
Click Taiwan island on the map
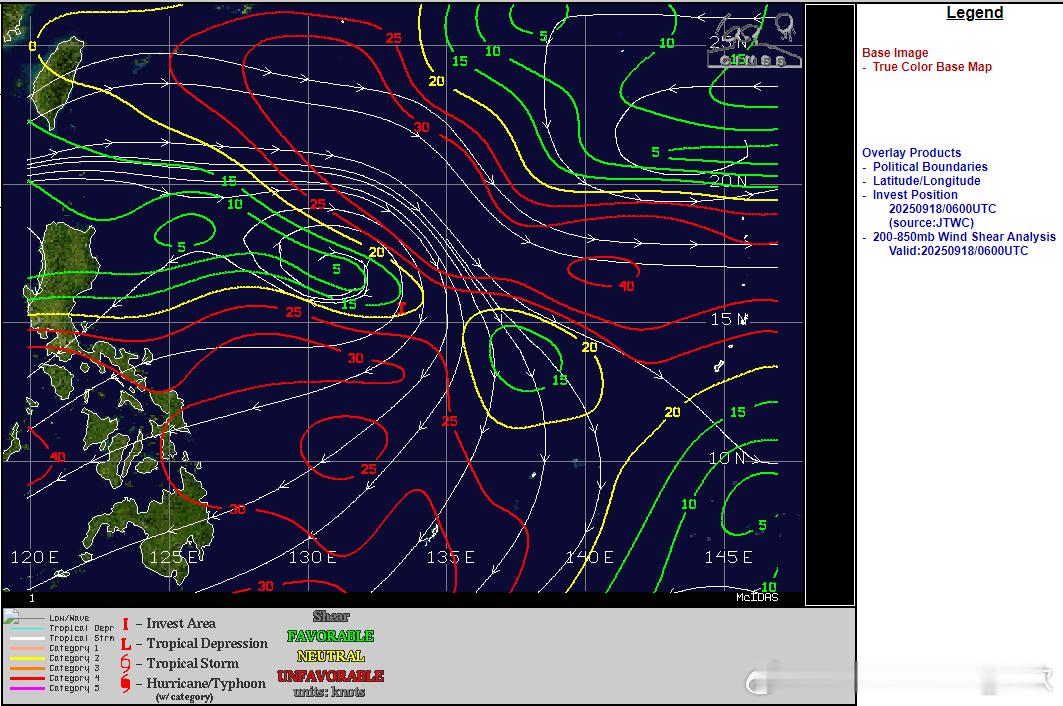tap(57, 81)
